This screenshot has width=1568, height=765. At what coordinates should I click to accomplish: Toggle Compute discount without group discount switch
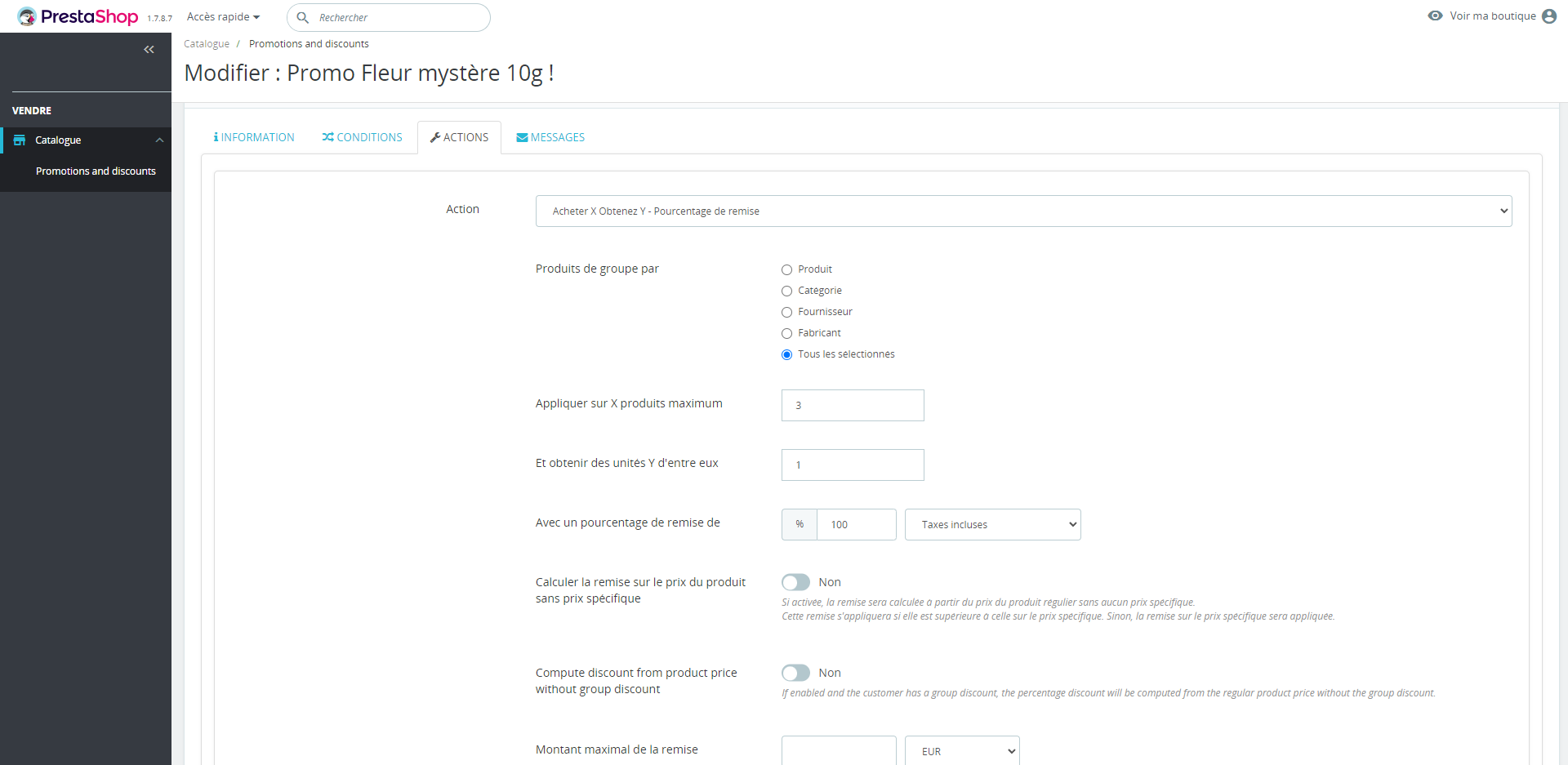point(795,673)
